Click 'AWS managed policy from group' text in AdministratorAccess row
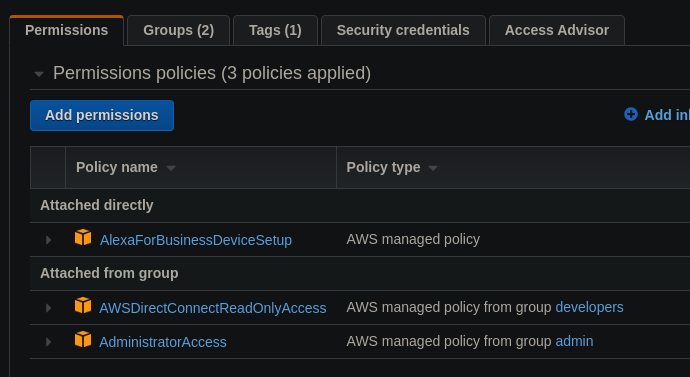Screen dimensions: 690x377 click(x=449, y=341)
